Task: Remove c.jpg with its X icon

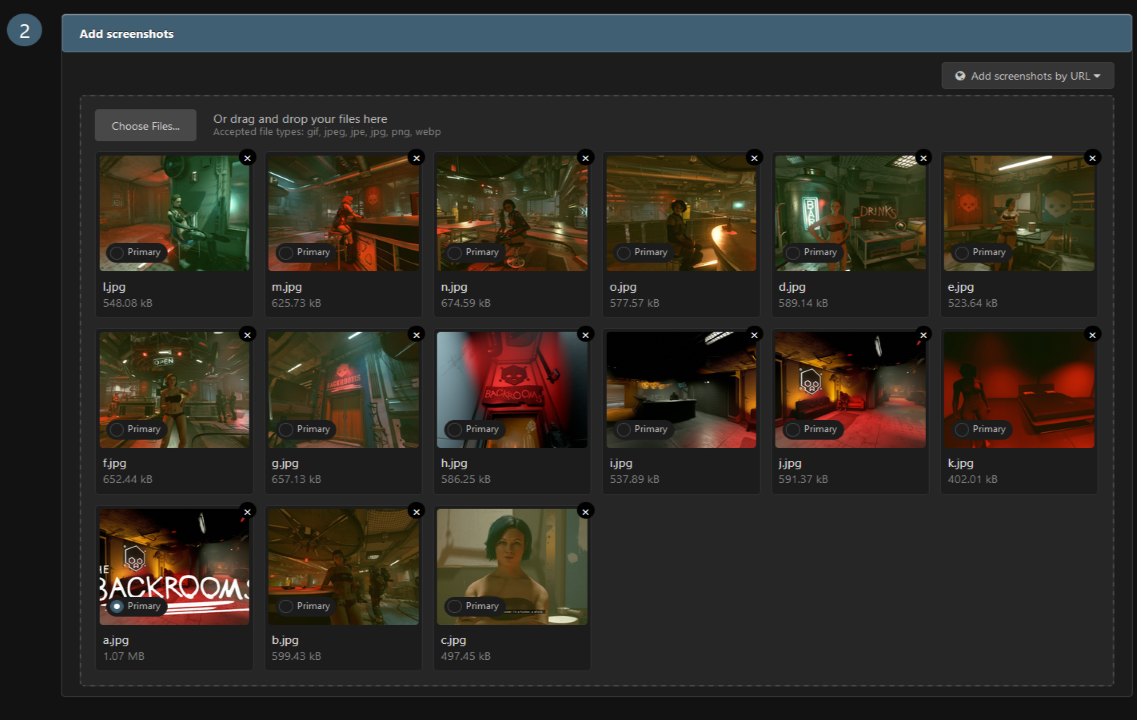Action: [x=585, y=511]
